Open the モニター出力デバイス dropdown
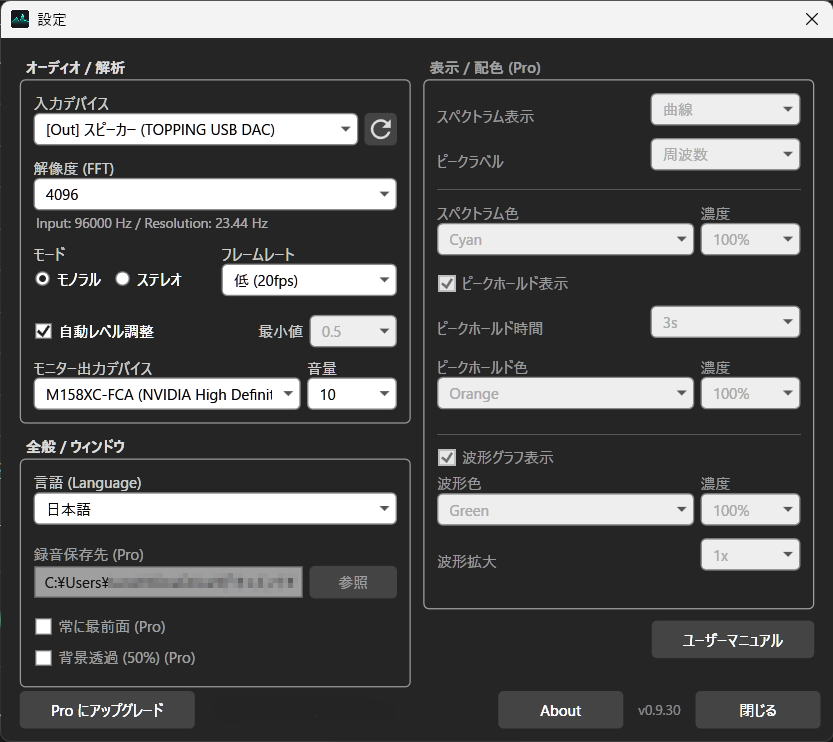The width and height of the screenshot is (833, 742). 167,394
